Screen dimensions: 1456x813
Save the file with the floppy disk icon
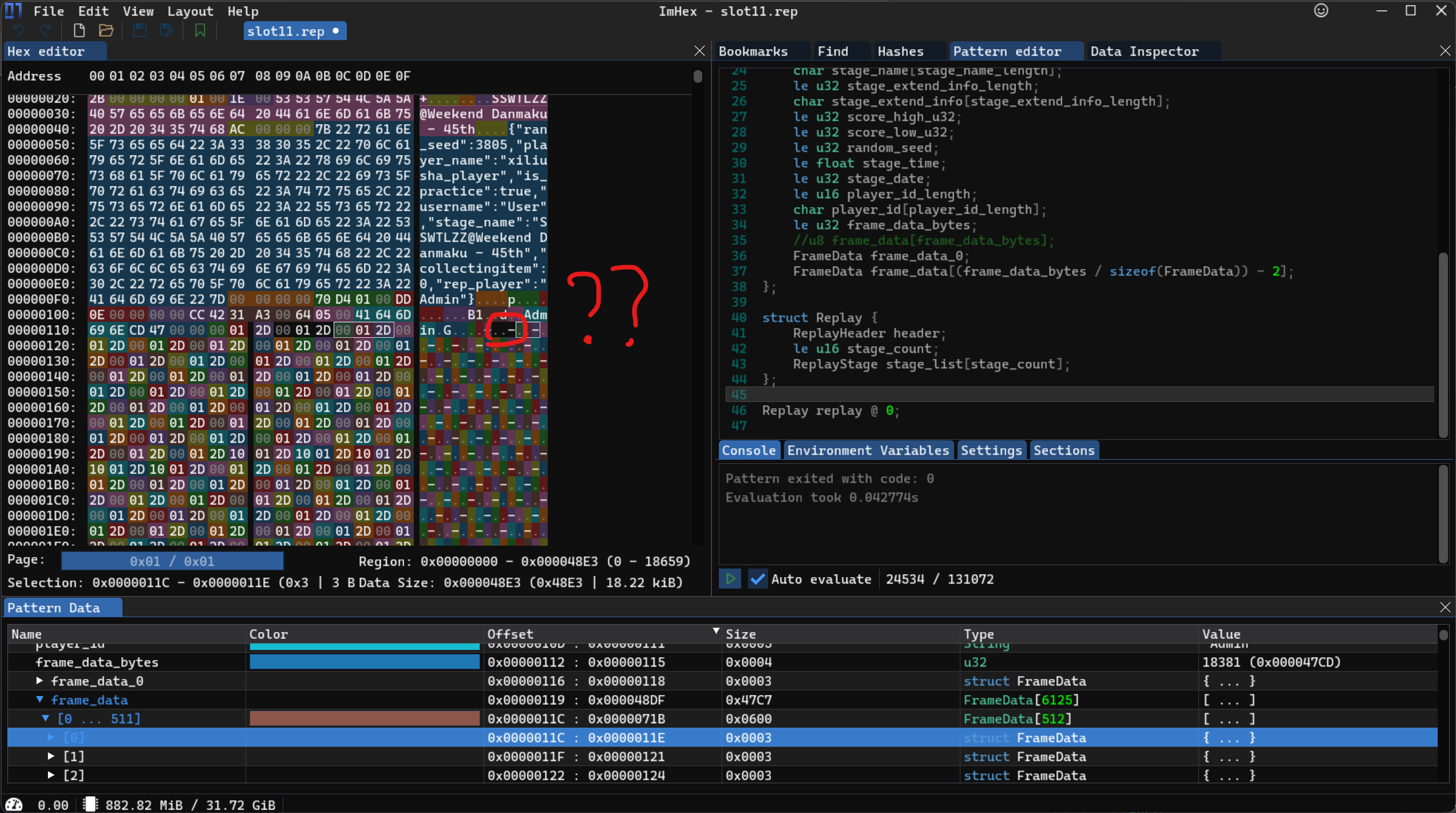pos(139,31)
